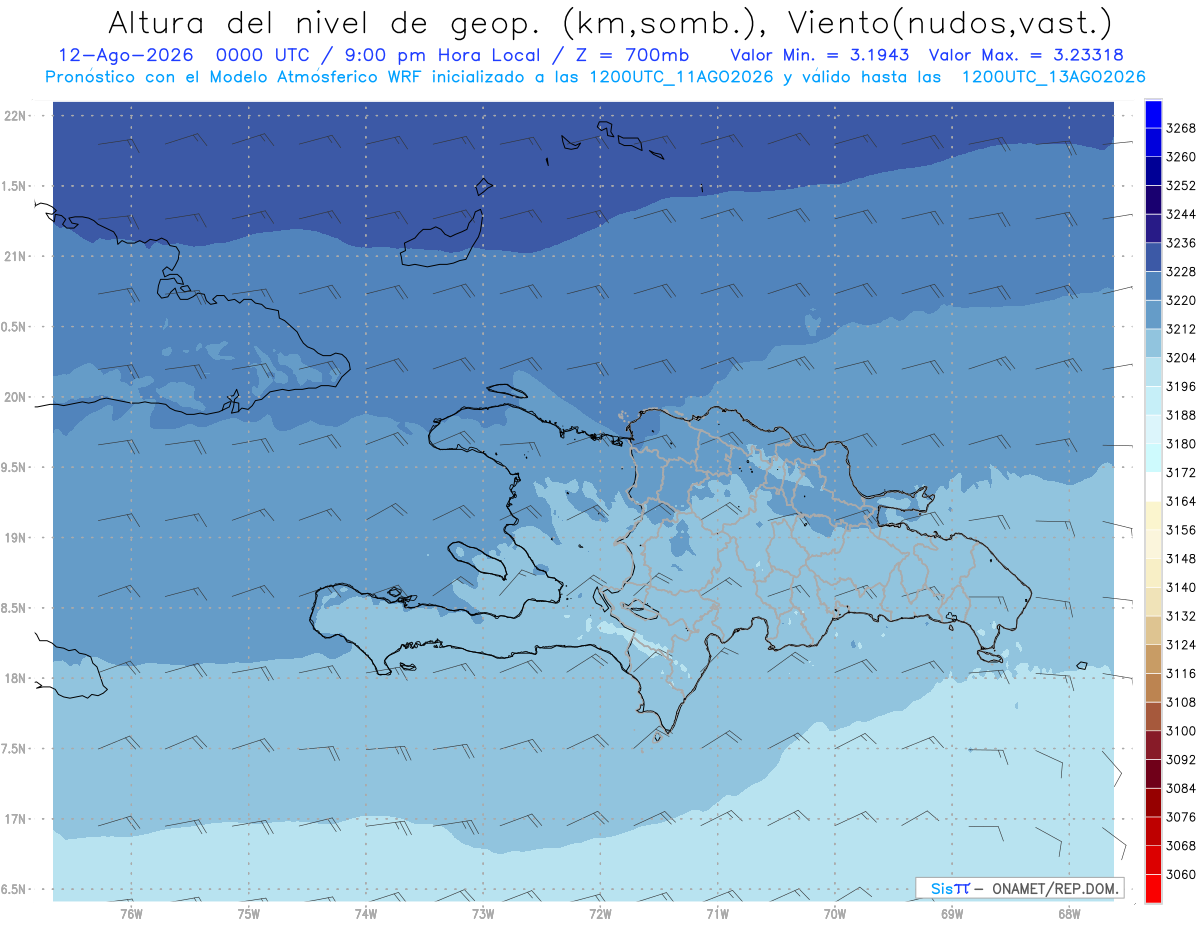Click the Sis ONAMET/REP.DOM. logo box
Viewport: 1200px width, 927px height.
(1019, 888)
